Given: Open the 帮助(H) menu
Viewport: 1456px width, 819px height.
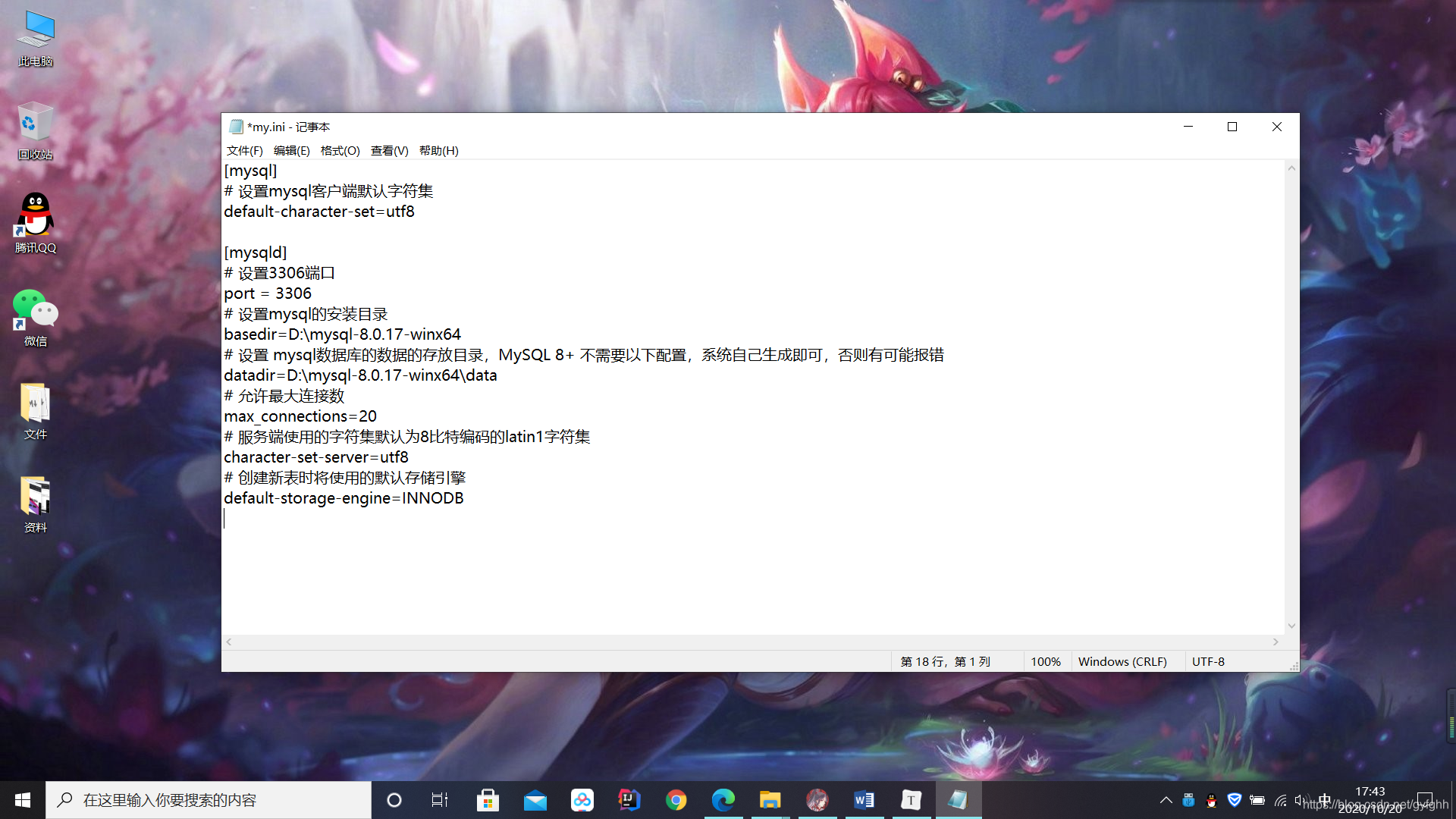Looking at the screenshot, I should (438, 150).
